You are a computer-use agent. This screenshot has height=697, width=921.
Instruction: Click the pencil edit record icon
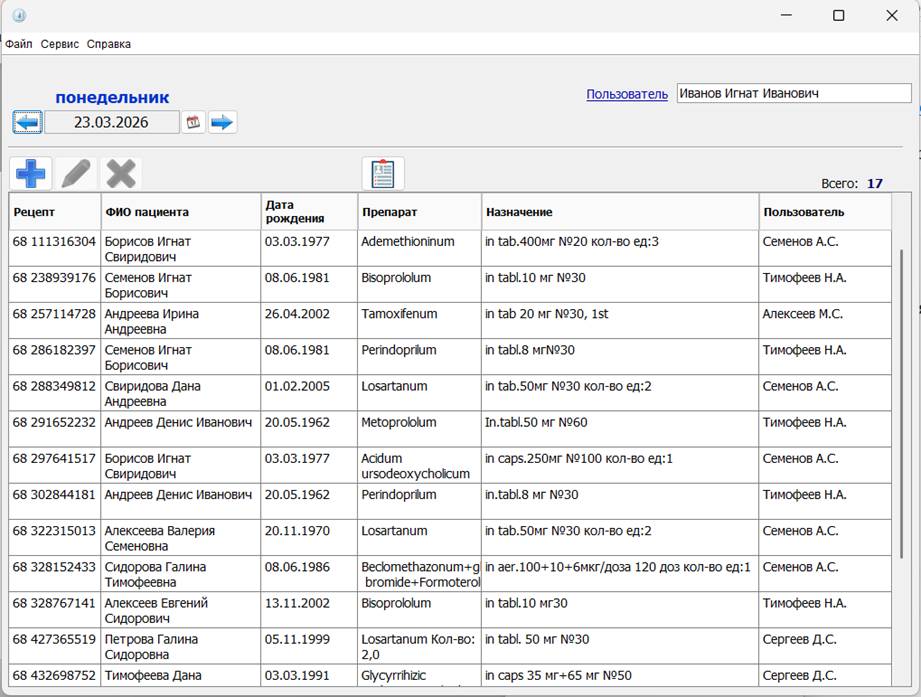(x=76, y=174)
